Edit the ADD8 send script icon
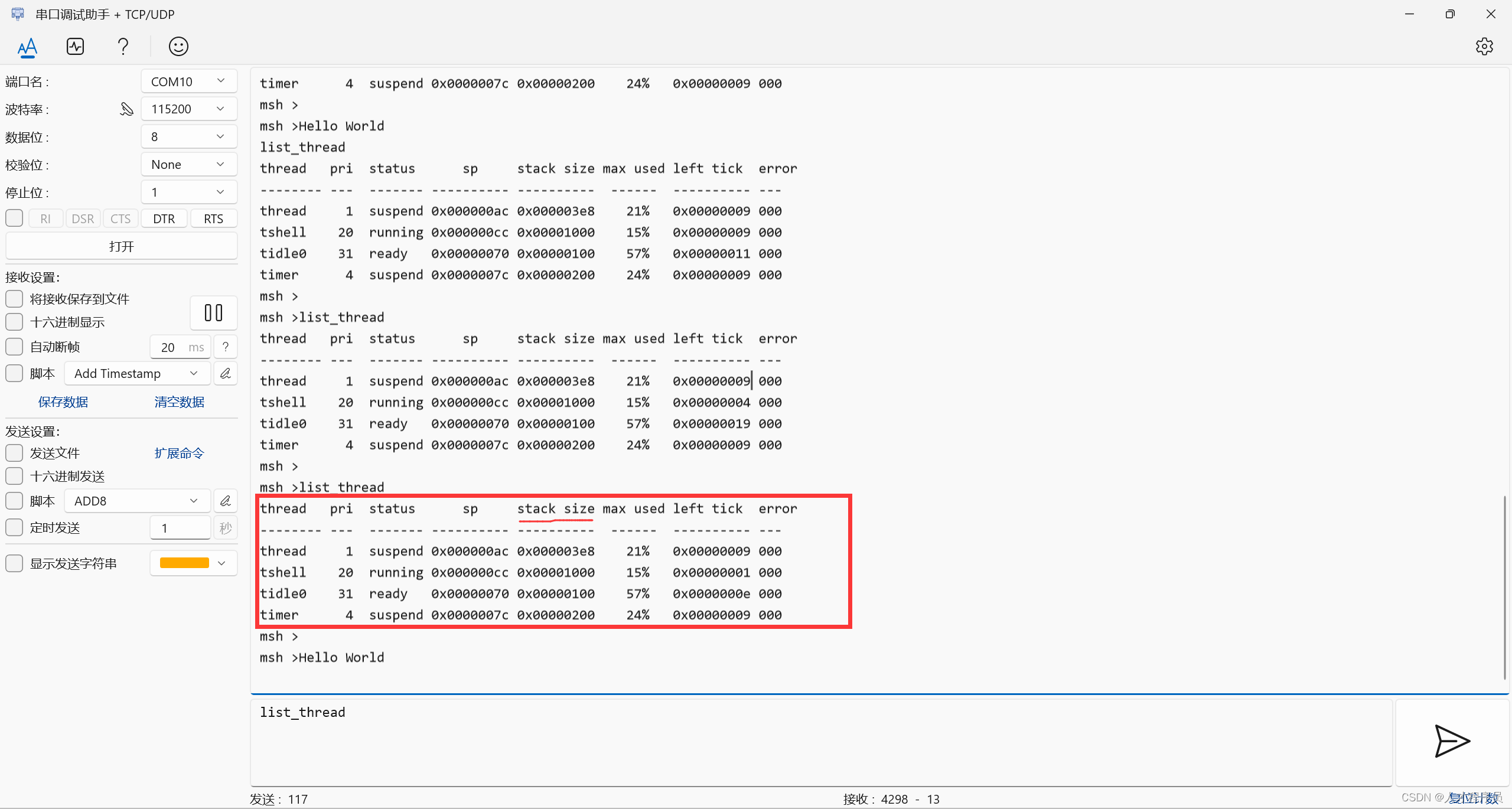This screenshot has height=809, width=1512. coord(226,501)
